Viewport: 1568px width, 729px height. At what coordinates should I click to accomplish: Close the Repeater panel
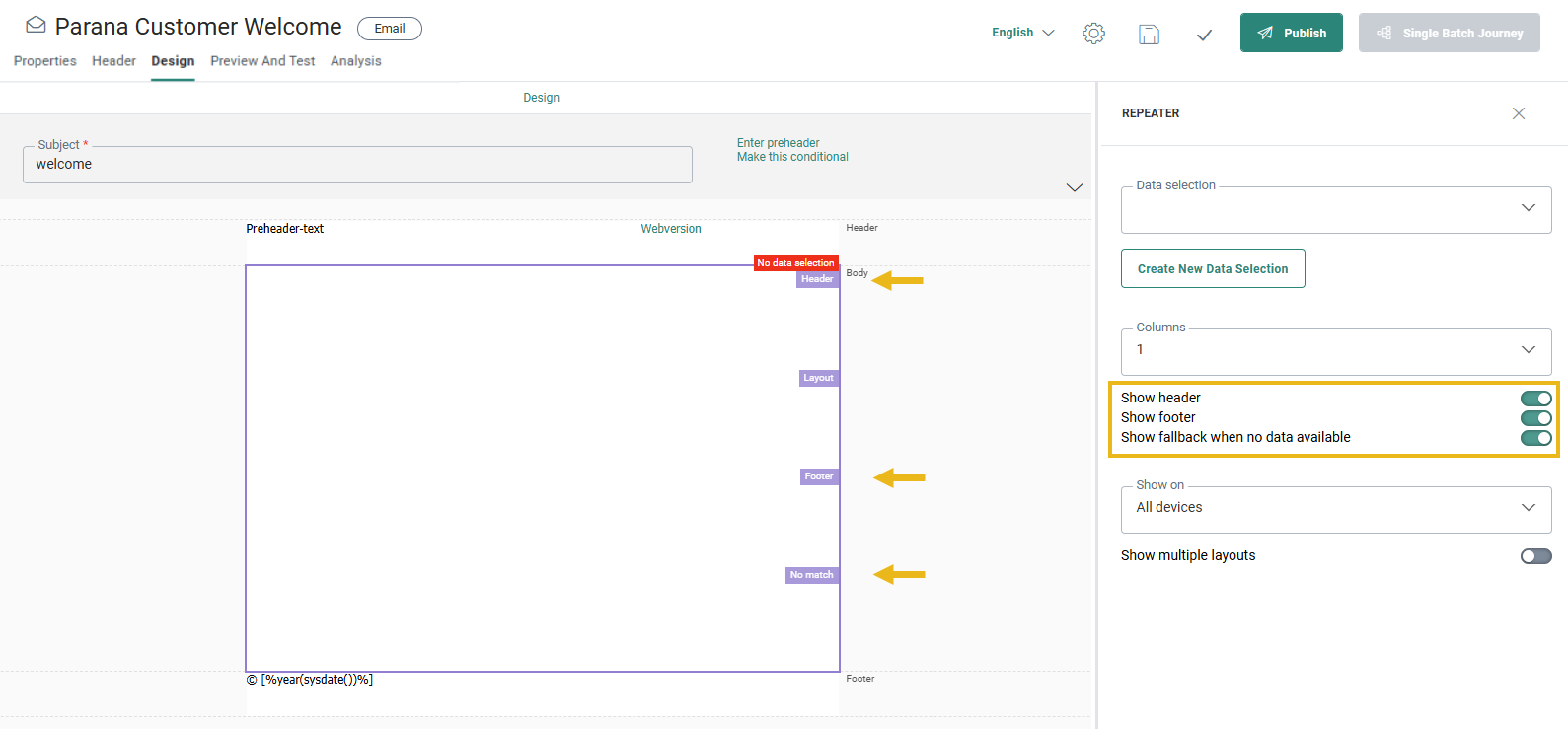(x=1518, y=113)
